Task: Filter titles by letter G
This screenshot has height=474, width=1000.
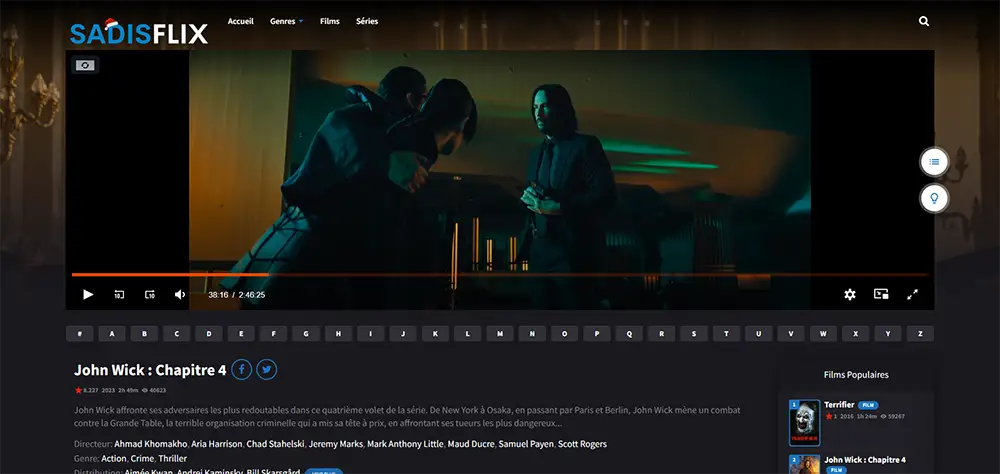Action: tap(306, 334)
